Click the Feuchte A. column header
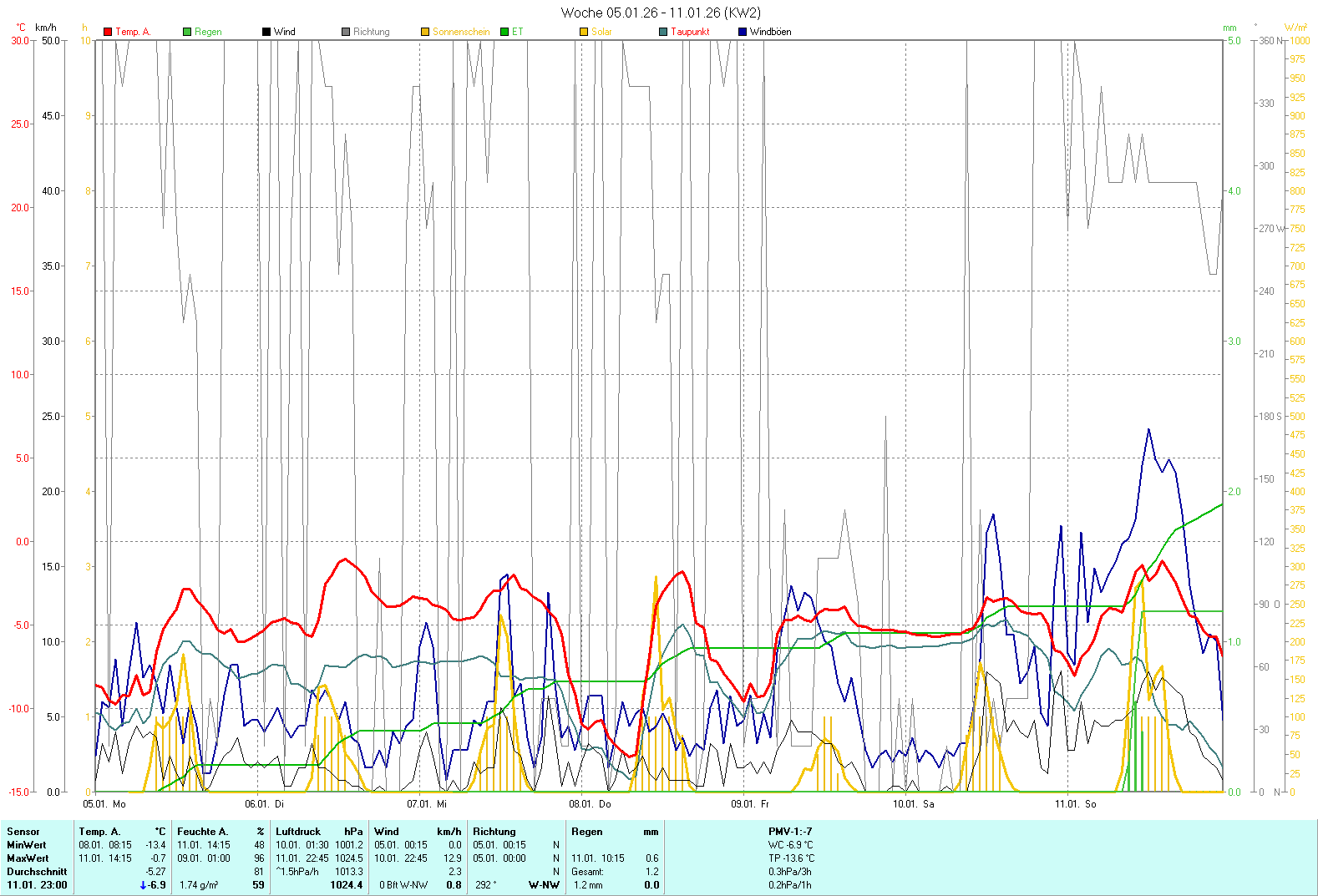This screenshot has width=1318, height=896. [x=202, y=832]
